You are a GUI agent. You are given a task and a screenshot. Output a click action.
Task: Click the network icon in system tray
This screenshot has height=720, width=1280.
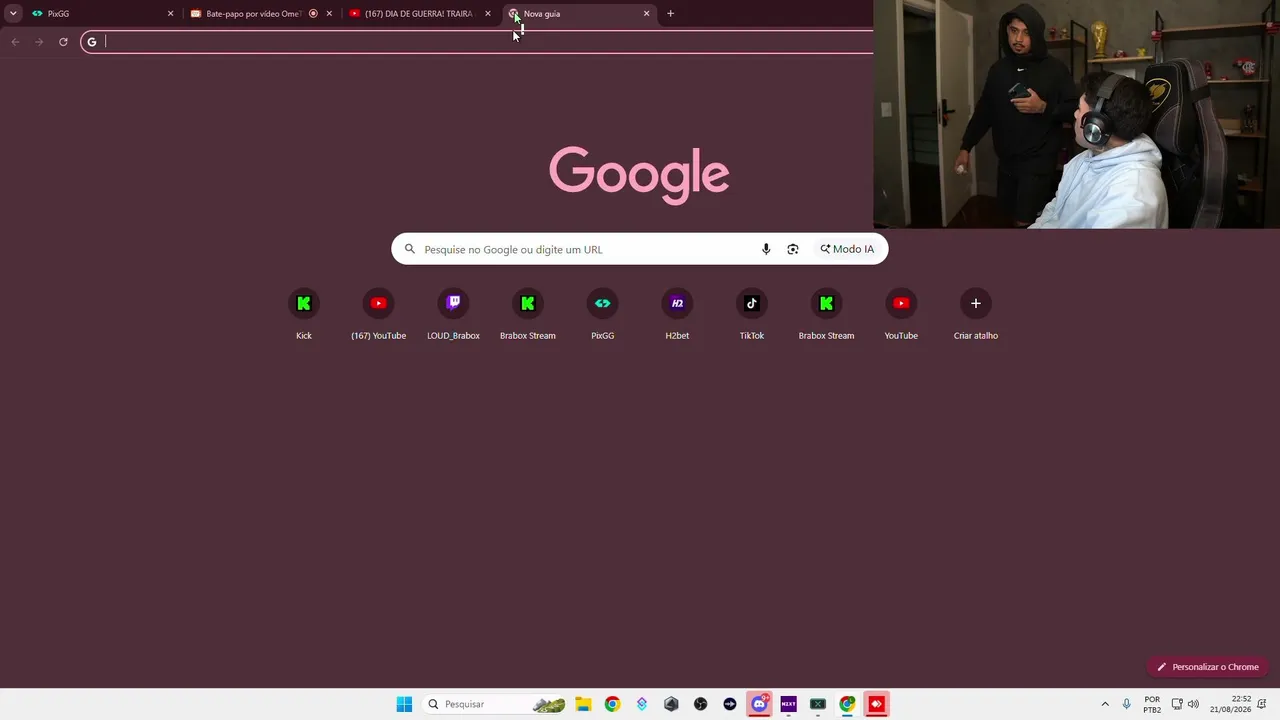1177,704
